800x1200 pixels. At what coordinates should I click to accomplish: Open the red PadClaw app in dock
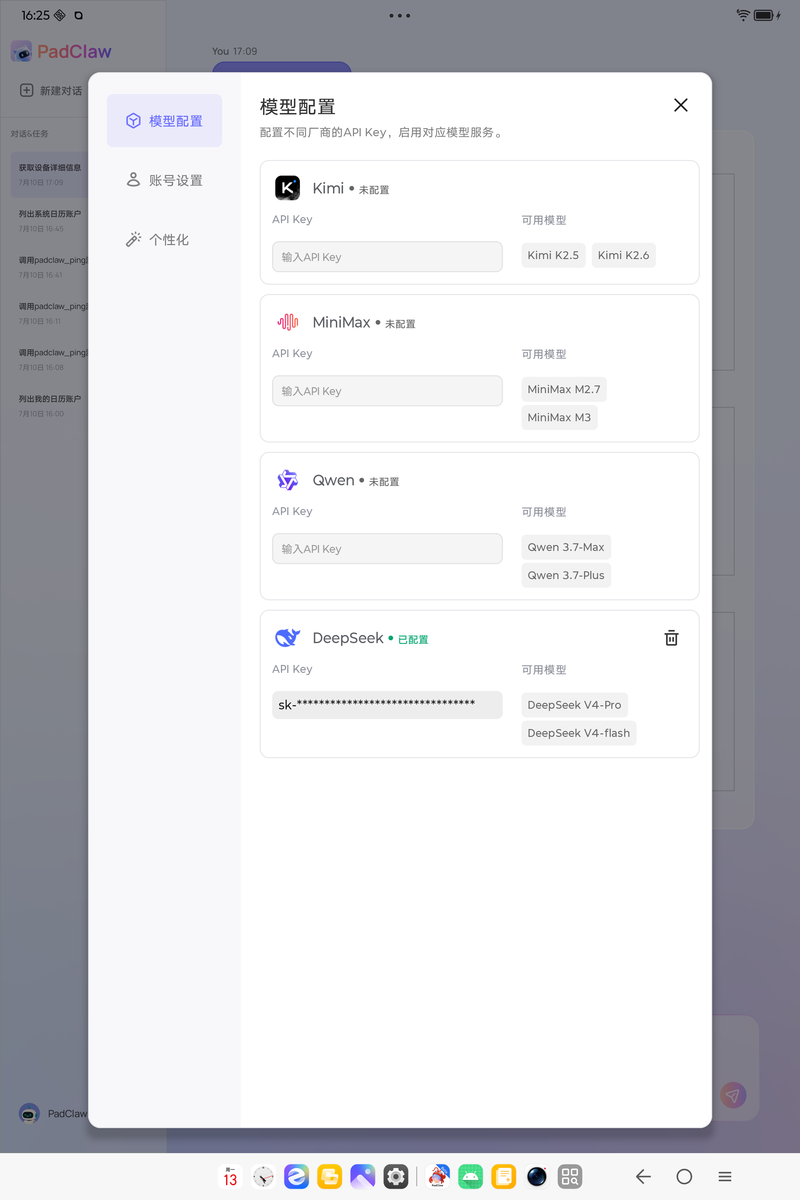click(438, 1177)
